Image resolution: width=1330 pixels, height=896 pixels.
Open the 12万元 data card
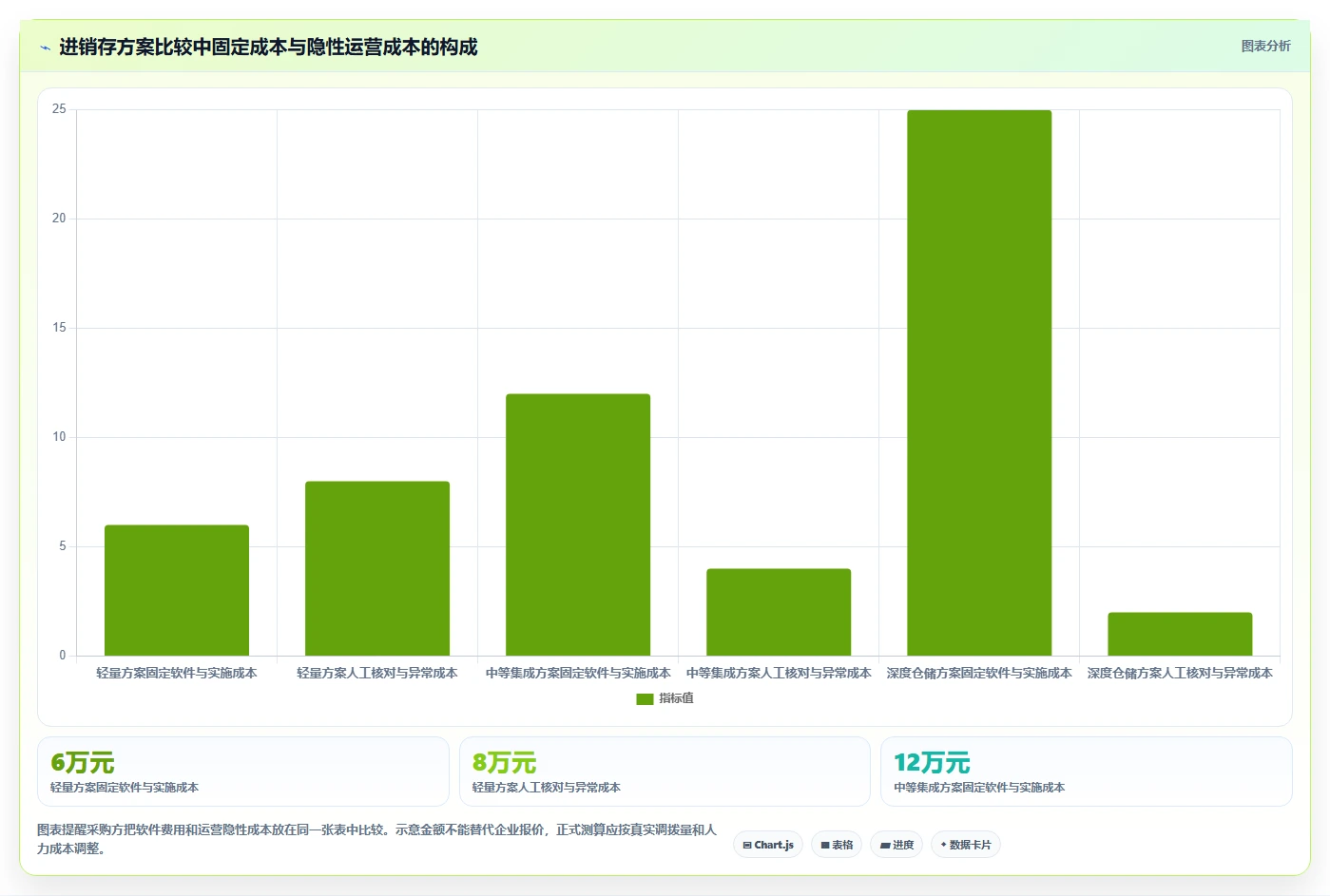[1087, 772]
